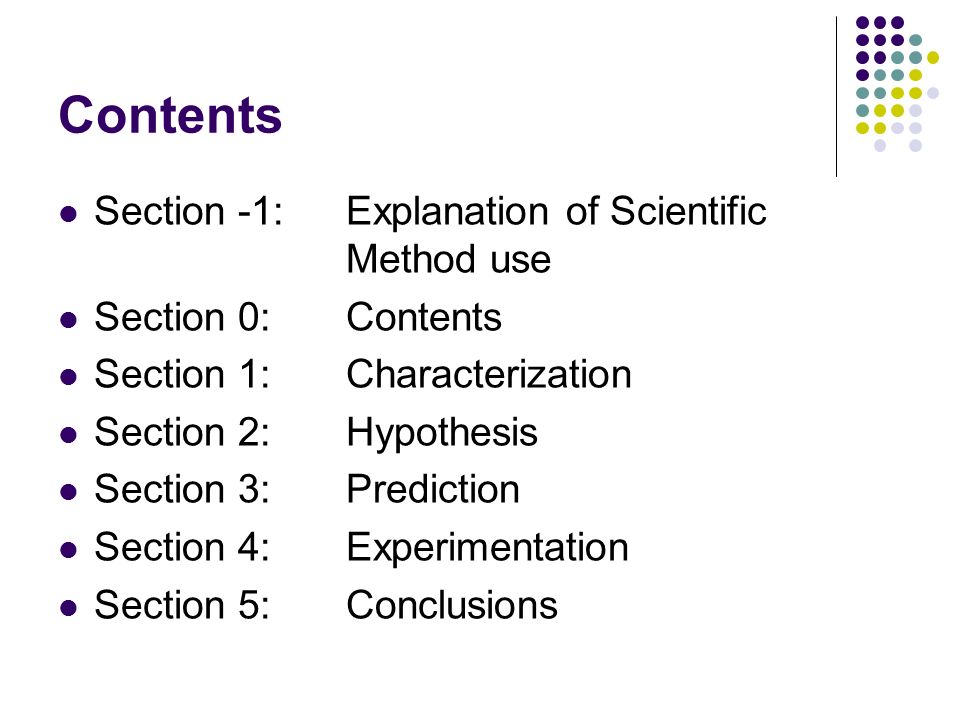
Task: Select the "Section 2:" label
Action: click(182, 432)
